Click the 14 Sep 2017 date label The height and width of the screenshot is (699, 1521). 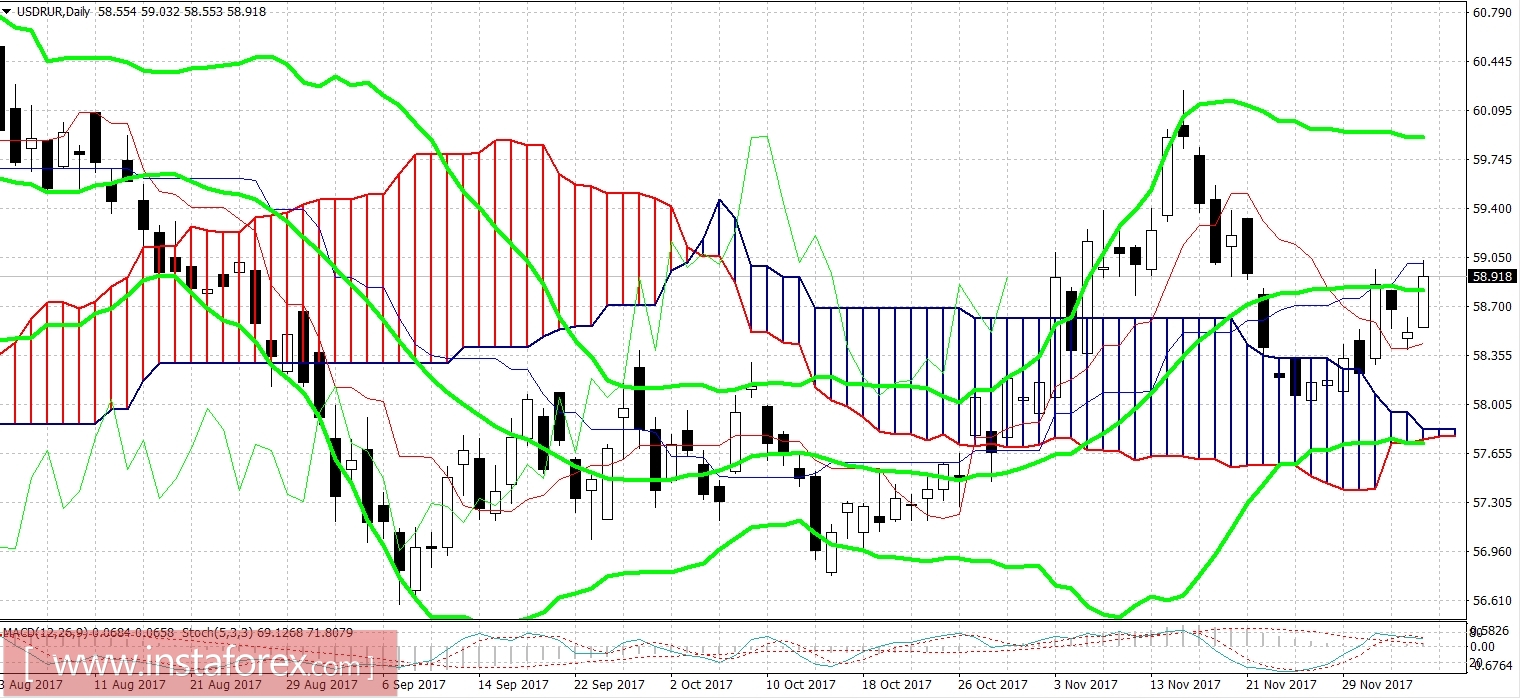(x=515, y=685)
